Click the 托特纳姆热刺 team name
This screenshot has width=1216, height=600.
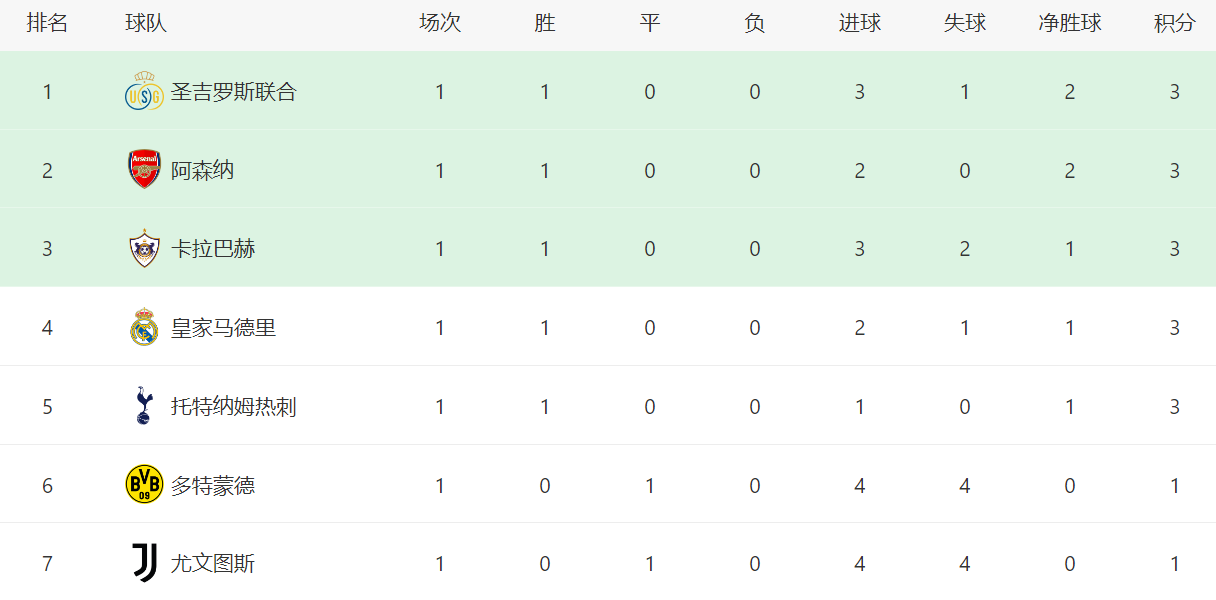pos(234,406)
